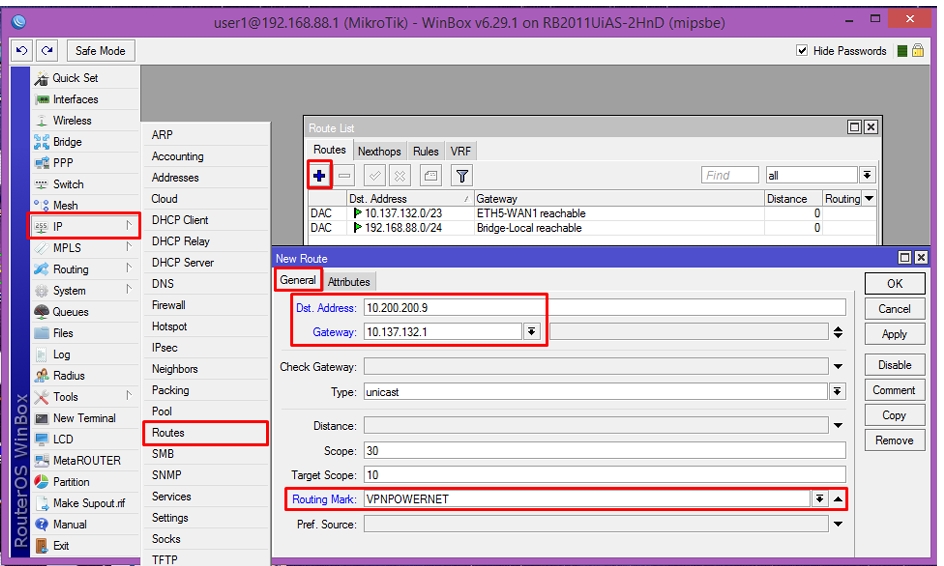Image resolution: width=944 pixels, height=566 pixels.
Task: Collapse the Routing Mark field with up arrow
Action: point(837,499)
